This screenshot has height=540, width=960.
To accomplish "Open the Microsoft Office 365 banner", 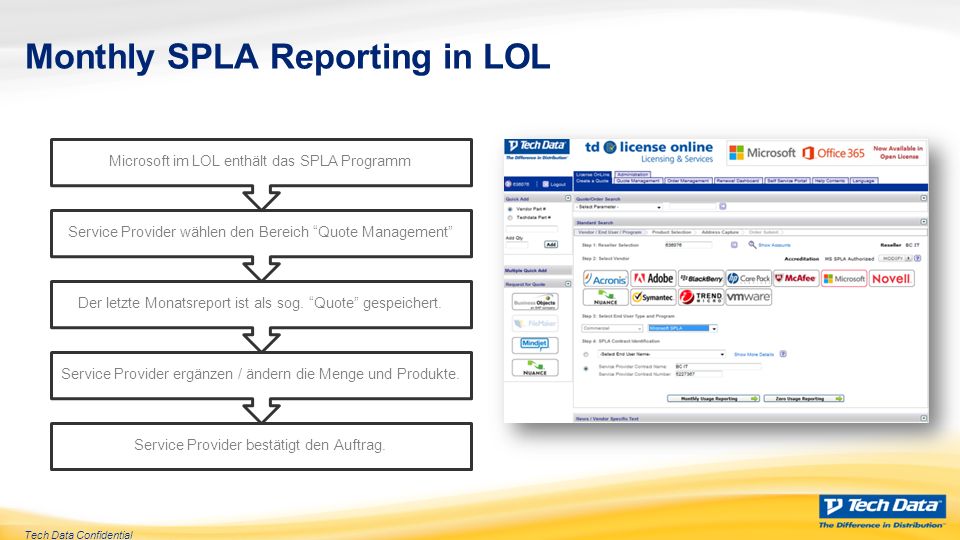I will coord(827,152).
